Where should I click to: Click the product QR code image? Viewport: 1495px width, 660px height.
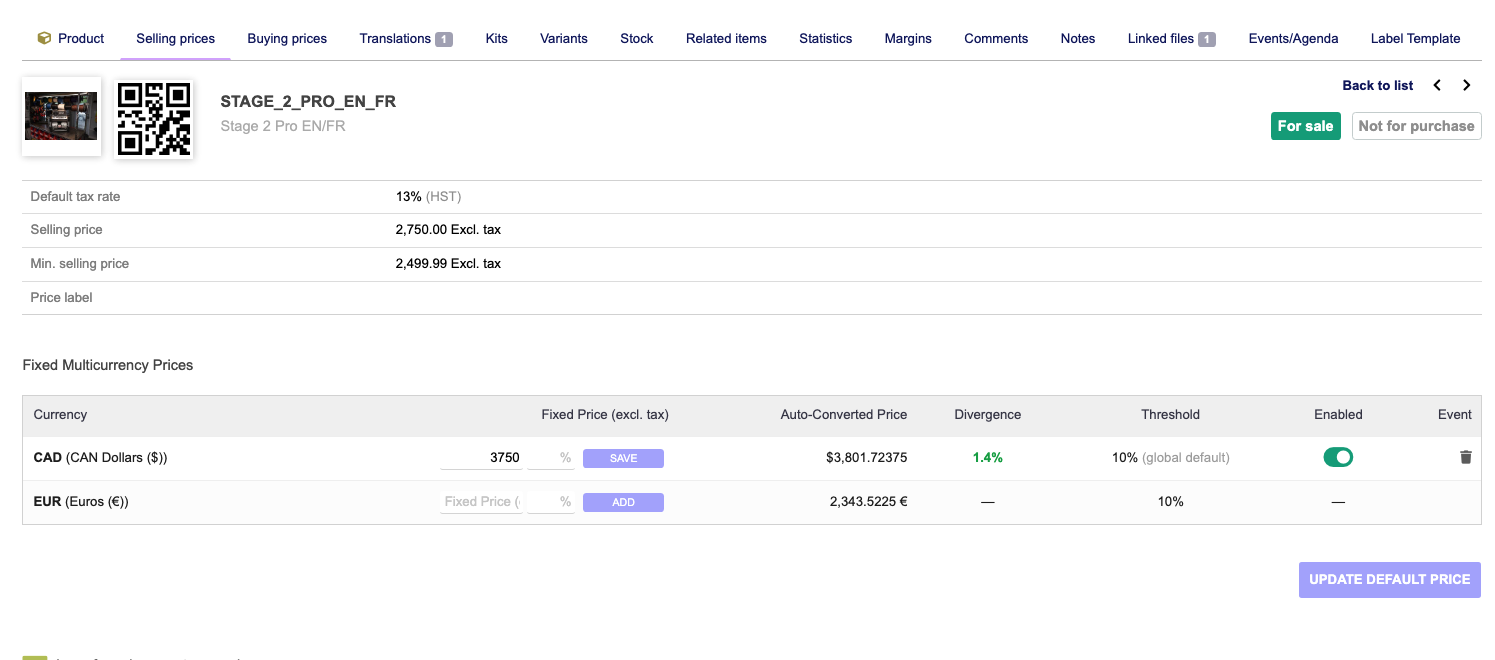(154, 118)
